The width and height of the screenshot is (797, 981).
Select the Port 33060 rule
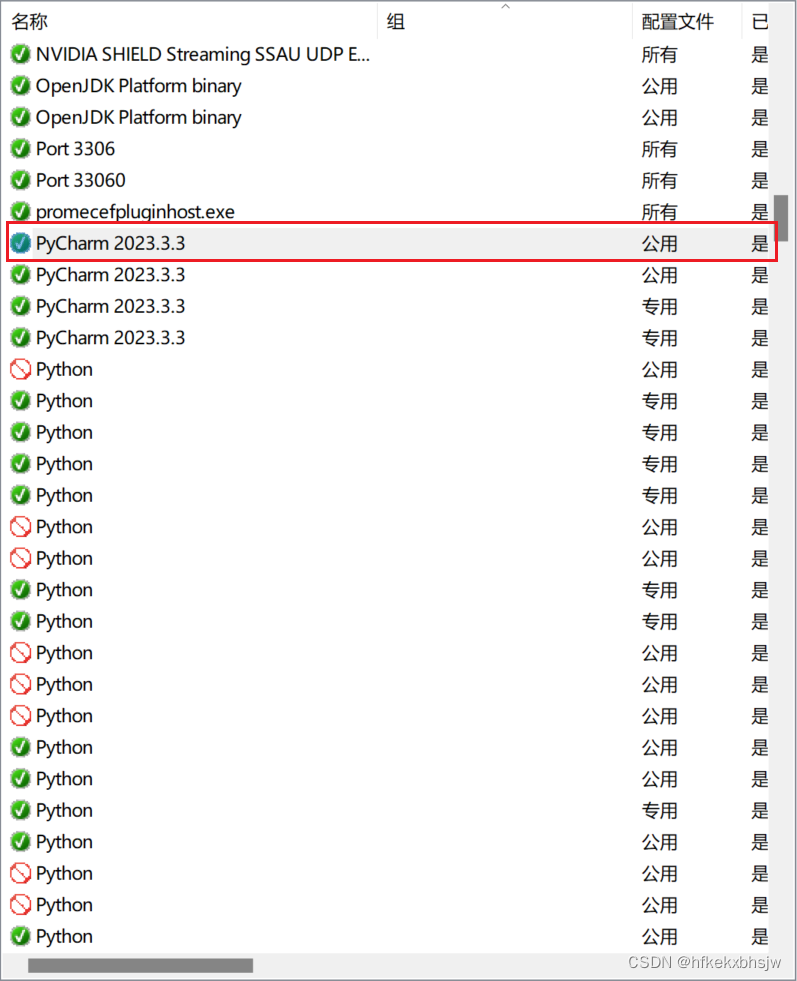(x=81, y=180)
